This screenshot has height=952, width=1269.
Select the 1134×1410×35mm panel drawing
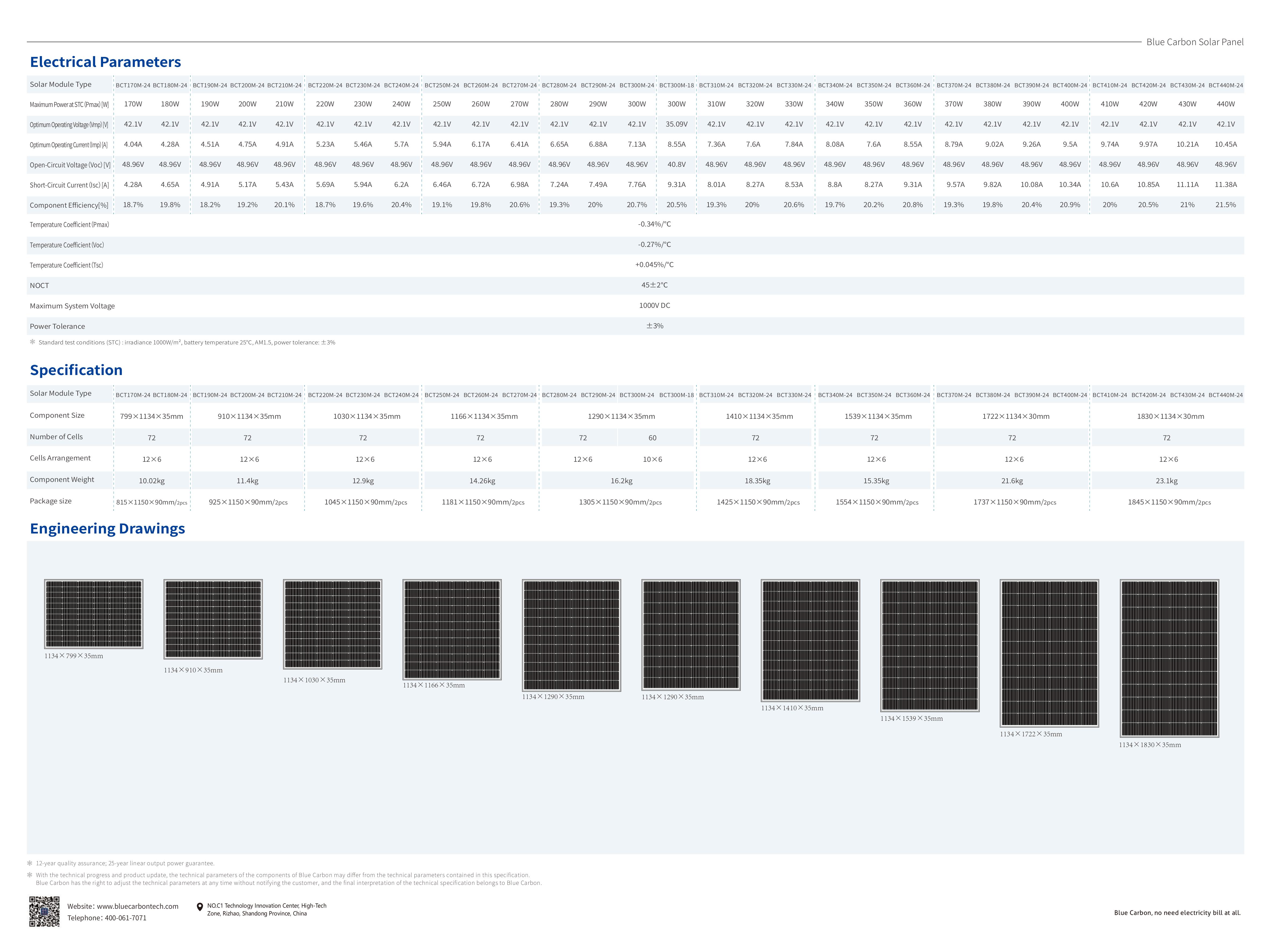pyautogui.click(x=810, y=640)
